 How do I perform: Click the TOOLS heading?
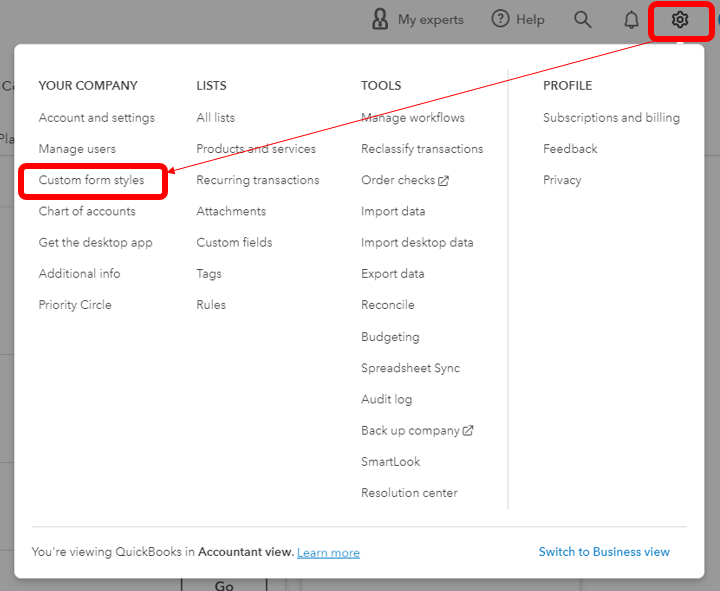(x=381, y=86)
